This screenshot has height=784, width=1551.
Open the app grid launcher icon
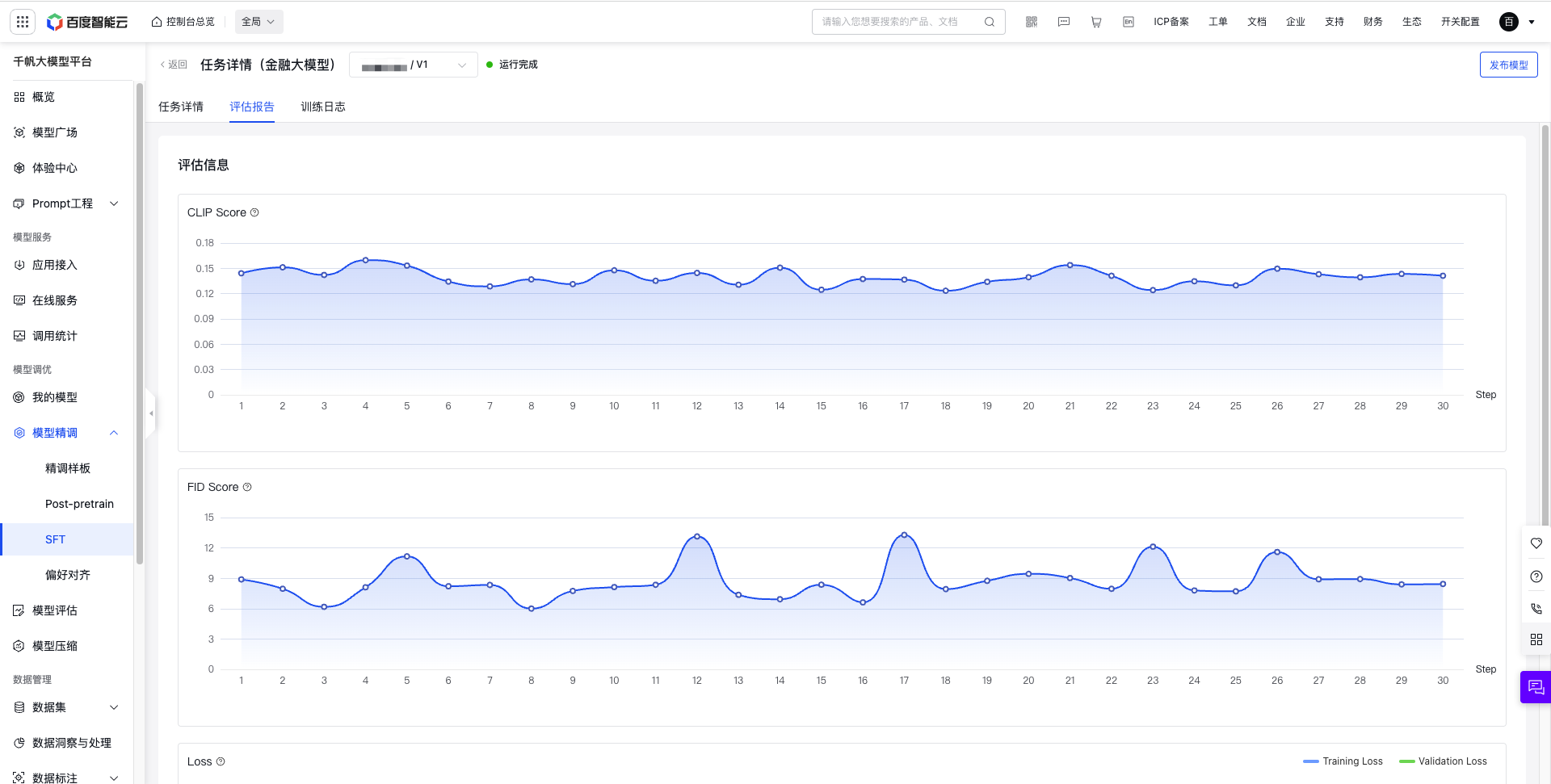[23, 22]
